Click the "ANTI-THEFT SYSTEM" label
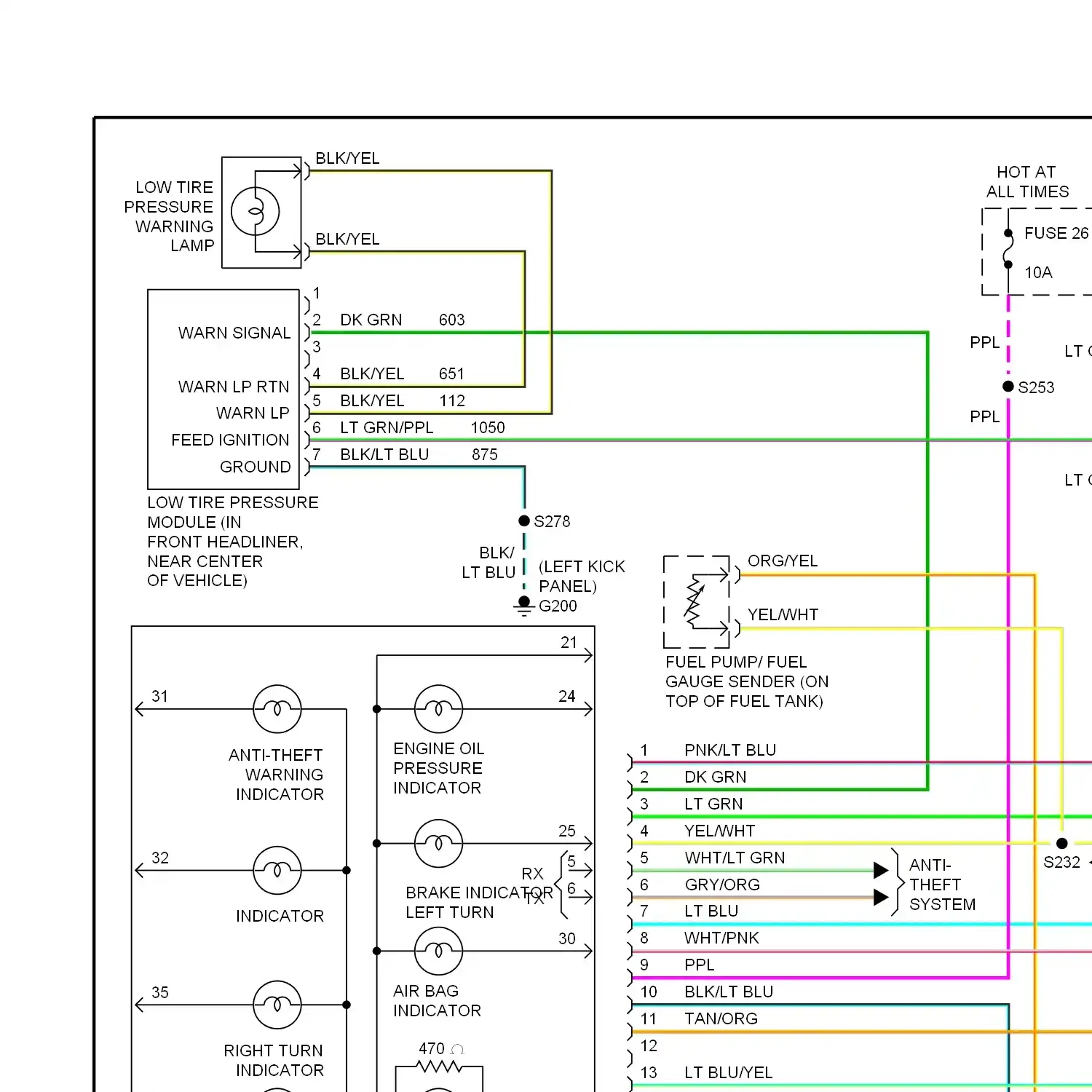Viewport: 1092px width, 1092px height. coord(942,885)
